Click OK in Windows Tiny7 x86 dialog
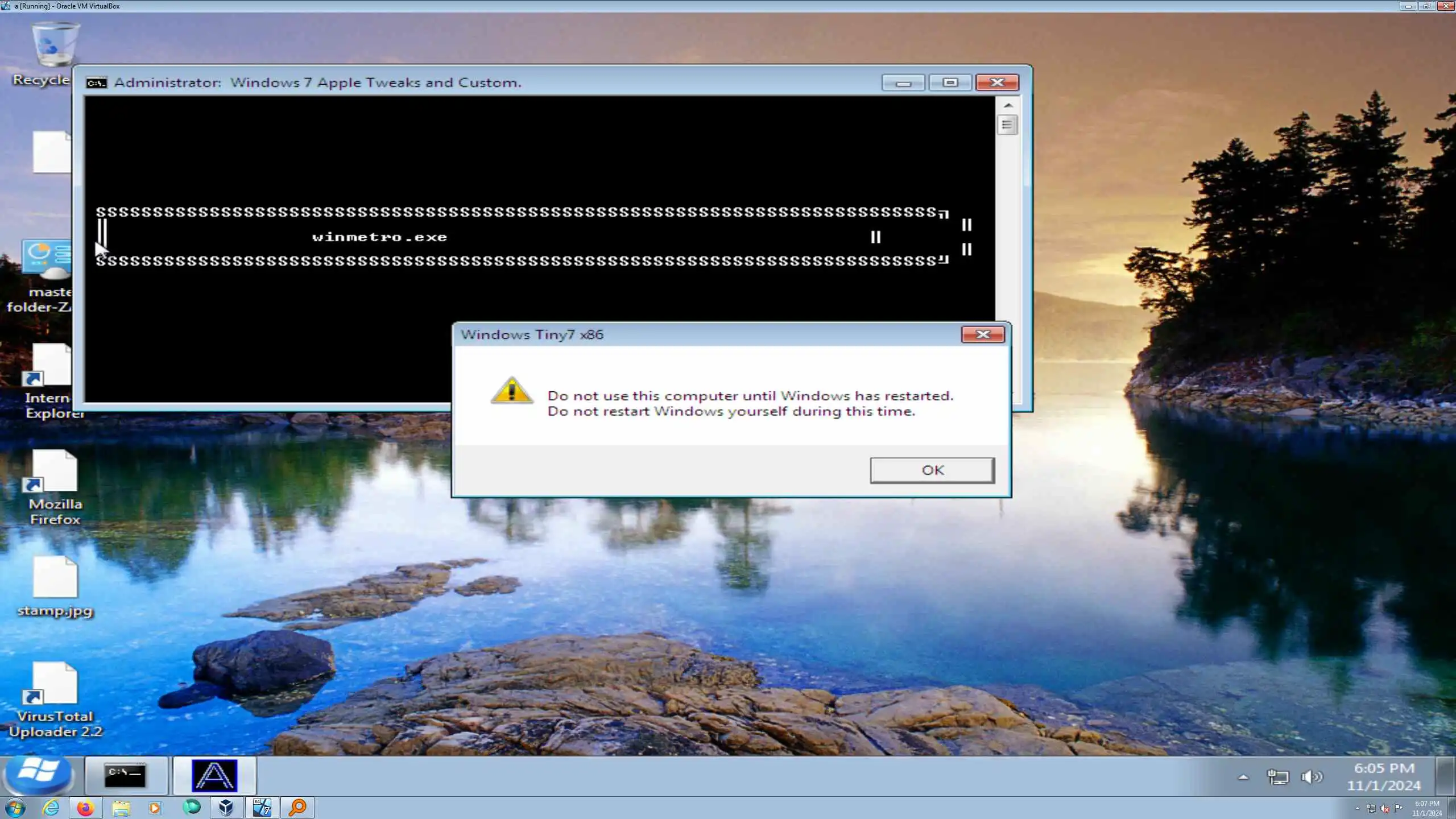 pos(932,470)
